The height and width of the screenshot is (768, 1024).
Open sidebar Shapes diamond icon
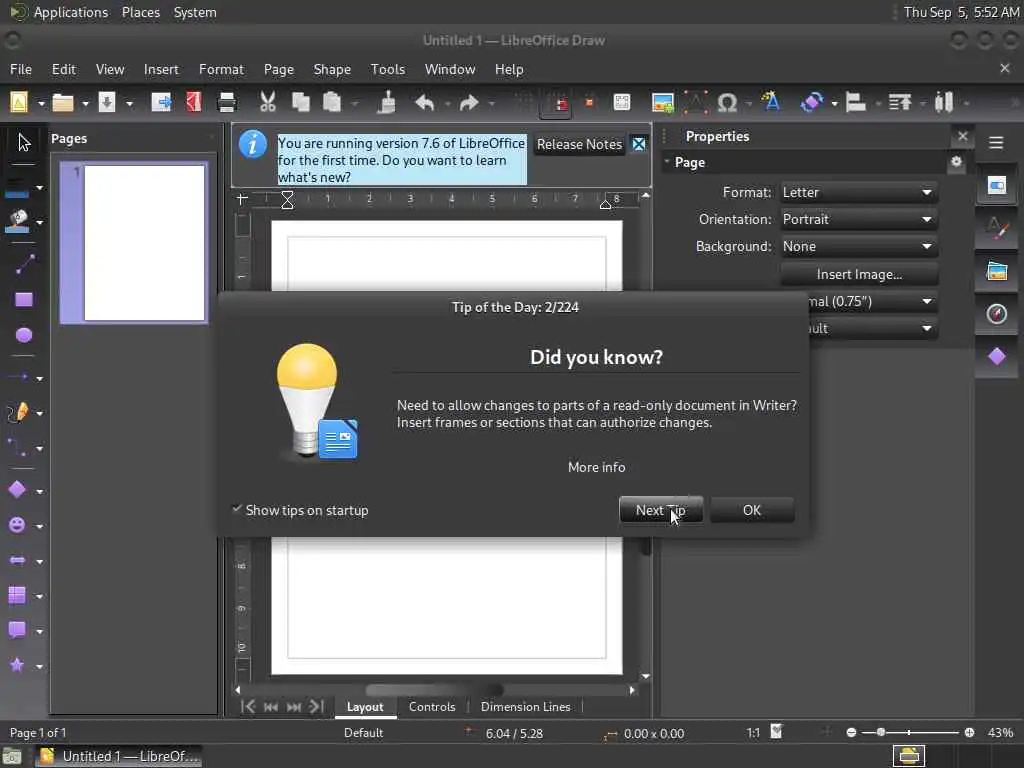click(x=997, y=357)
